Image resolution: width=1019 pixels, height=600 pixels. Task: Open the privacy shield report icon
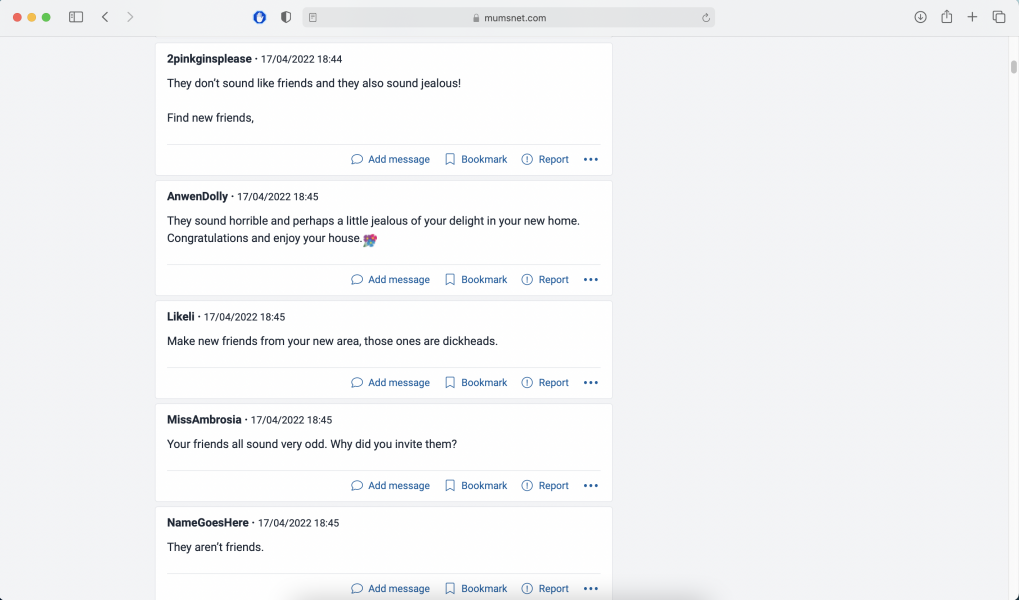click(286, 17)
